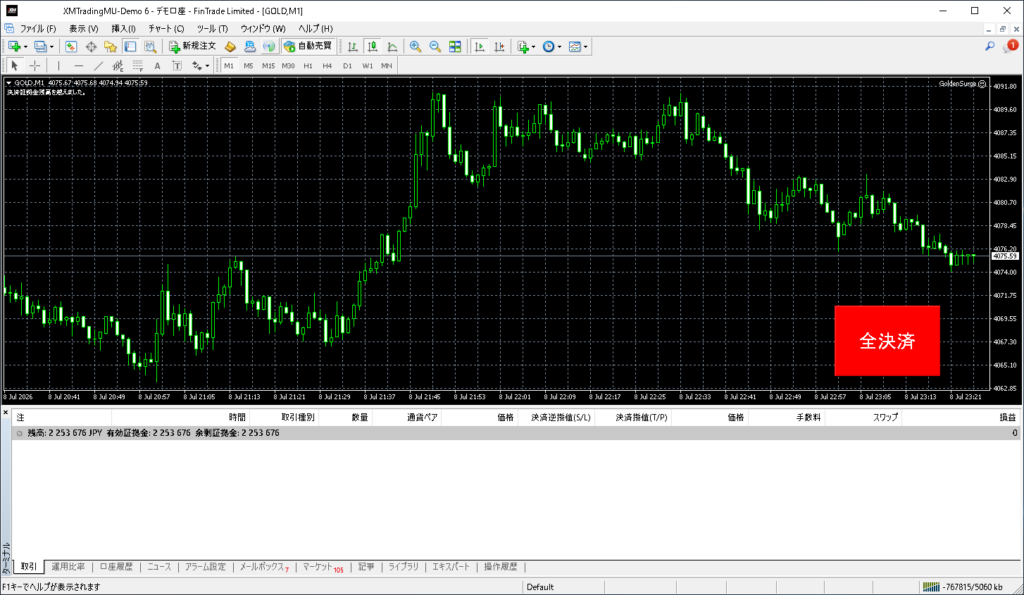
Task: Toggle 自動売買 auto trading
Action: 308,46
